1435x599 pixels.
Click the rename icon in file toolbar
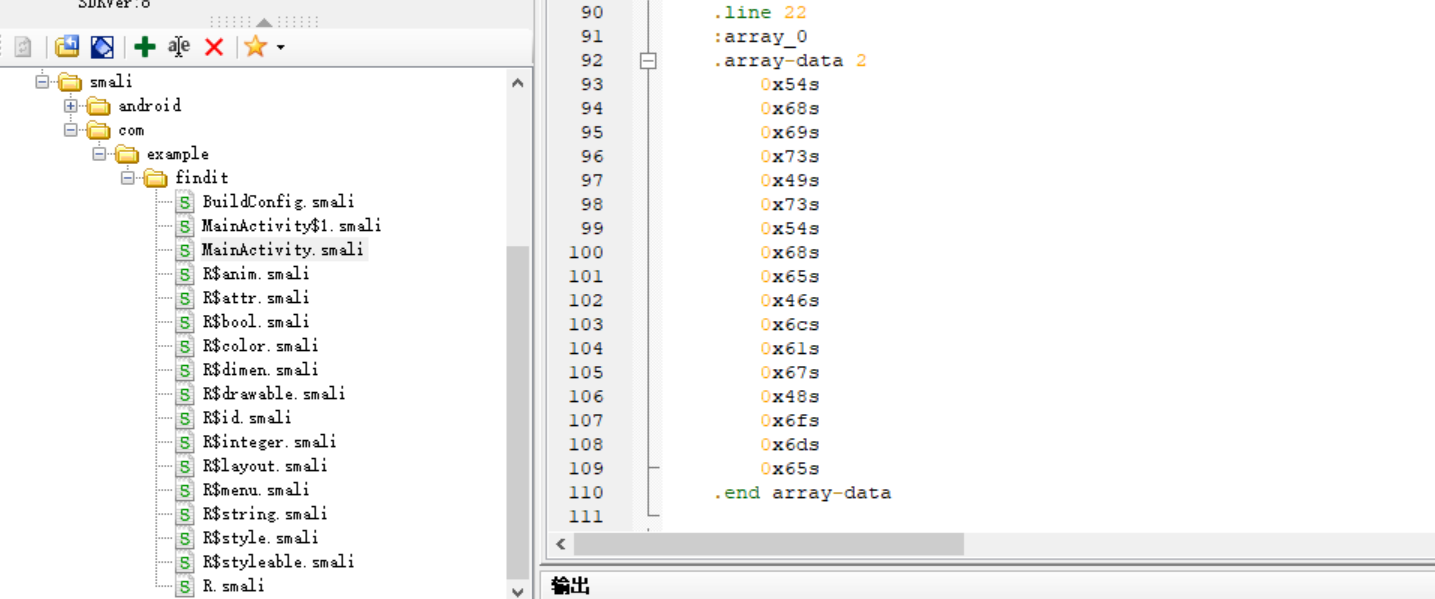click(x=179, y=47)
